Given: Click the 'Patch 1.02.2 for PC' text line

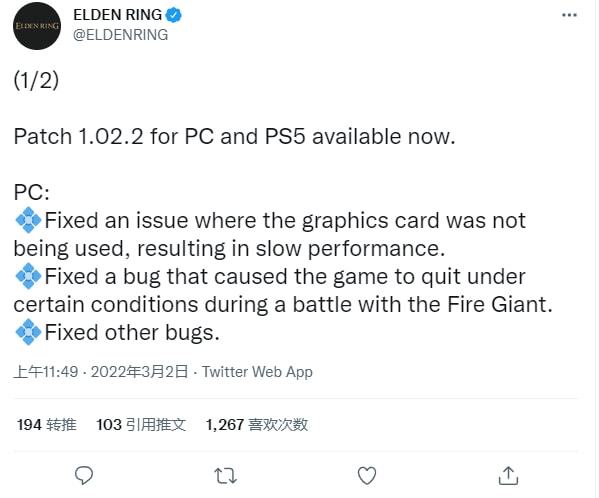Looking at the screenshot, I should 235,136.
